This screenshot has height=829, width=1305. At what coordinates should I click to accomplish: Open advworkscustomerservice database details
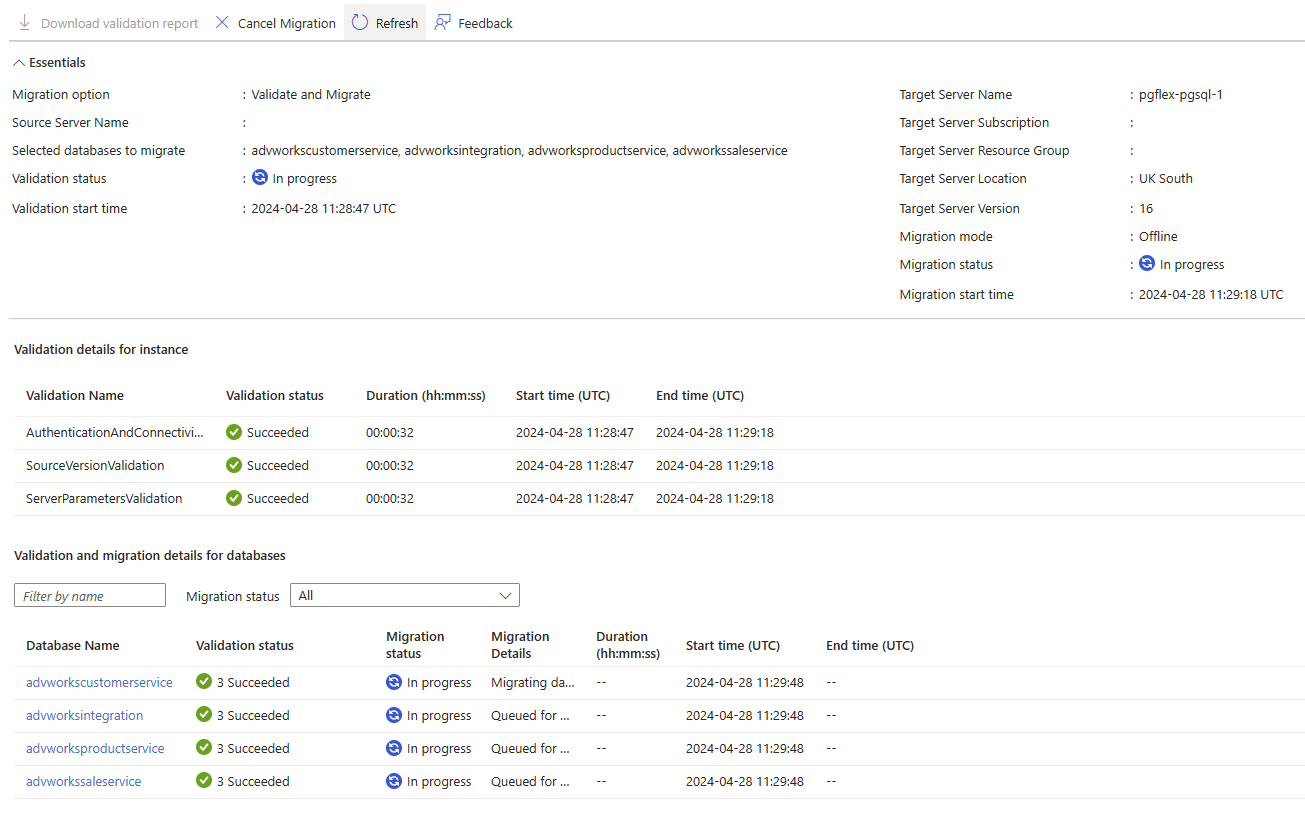click(99, 682)
